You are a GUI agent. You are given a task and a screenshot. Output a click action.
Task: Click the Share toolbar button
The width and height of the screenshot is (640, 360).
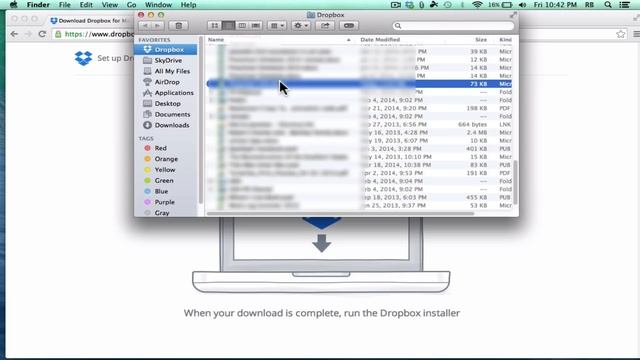click(325, 26)
